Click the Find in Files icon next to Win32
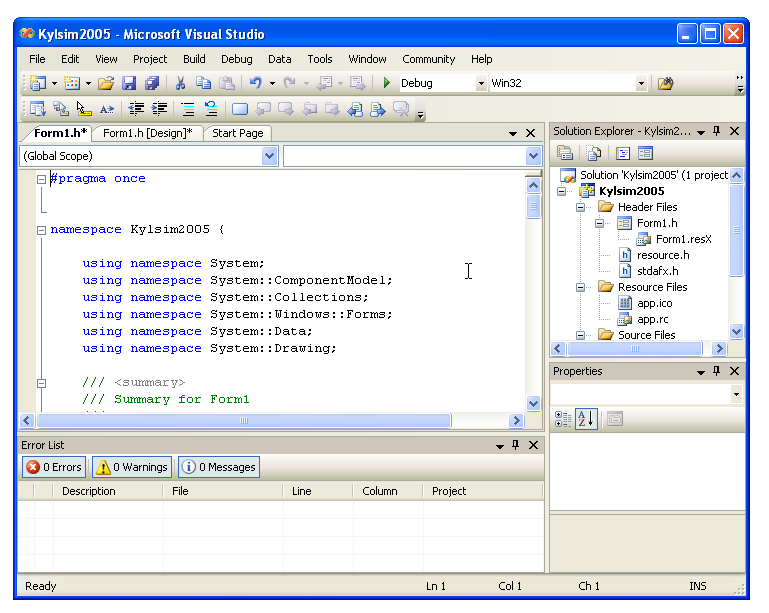Viewport: 769px width, 613px height. (666, 83)
